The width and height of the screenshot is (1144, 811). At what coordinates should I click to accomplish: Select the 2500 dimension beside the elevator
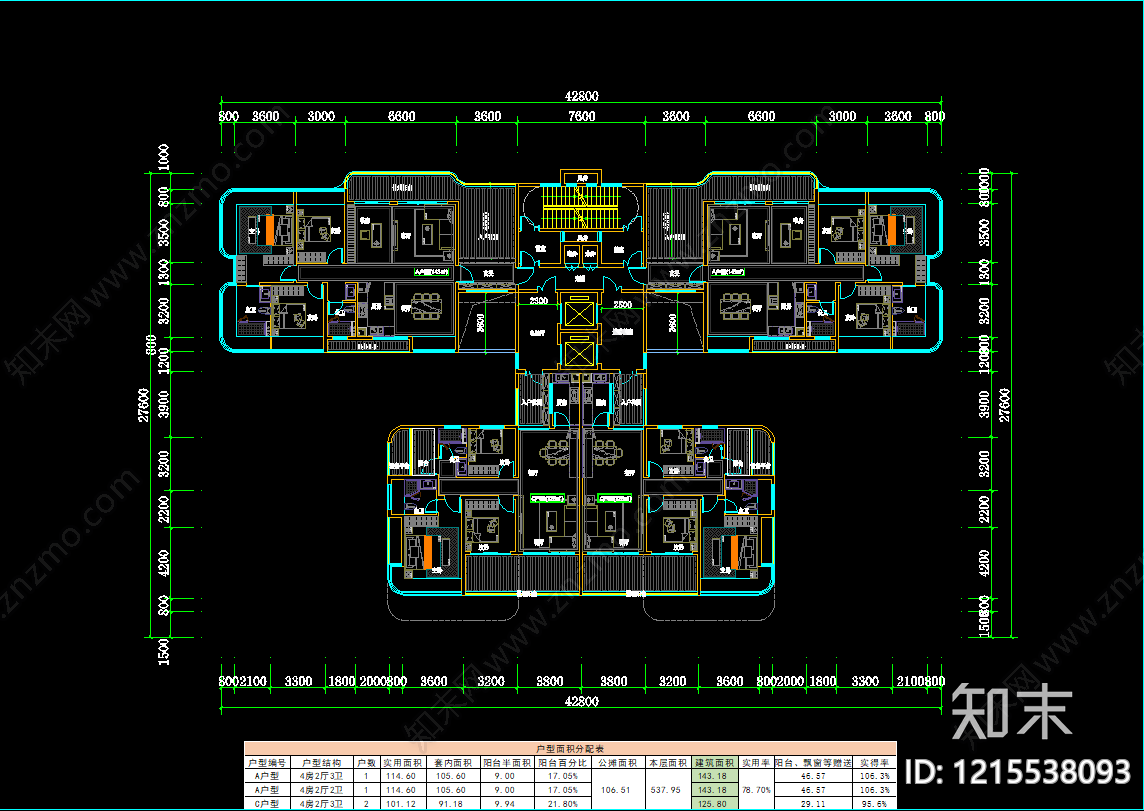click(x=622, y=304)
